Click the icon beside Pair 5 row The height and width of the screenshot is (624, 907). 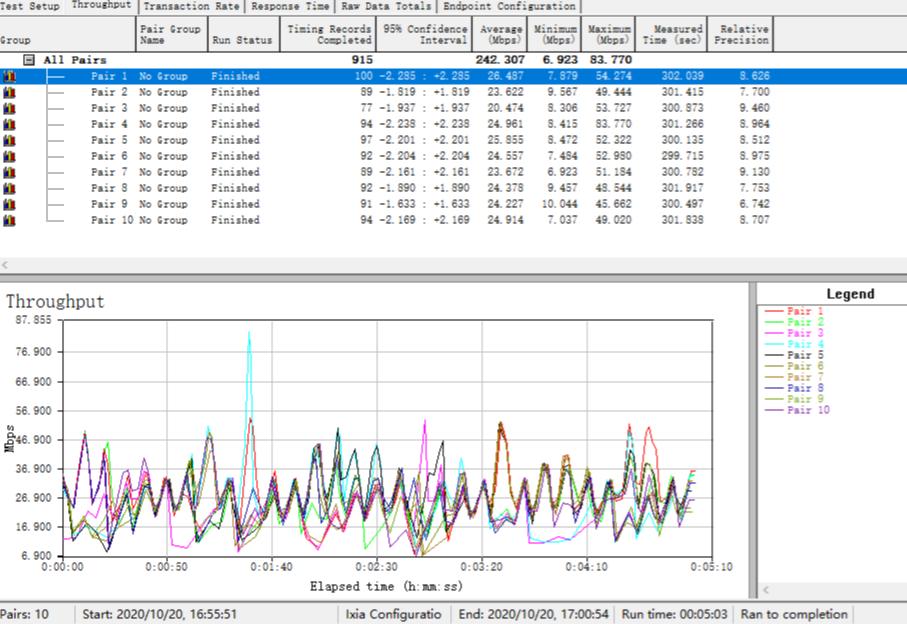(x=10, y=140)
